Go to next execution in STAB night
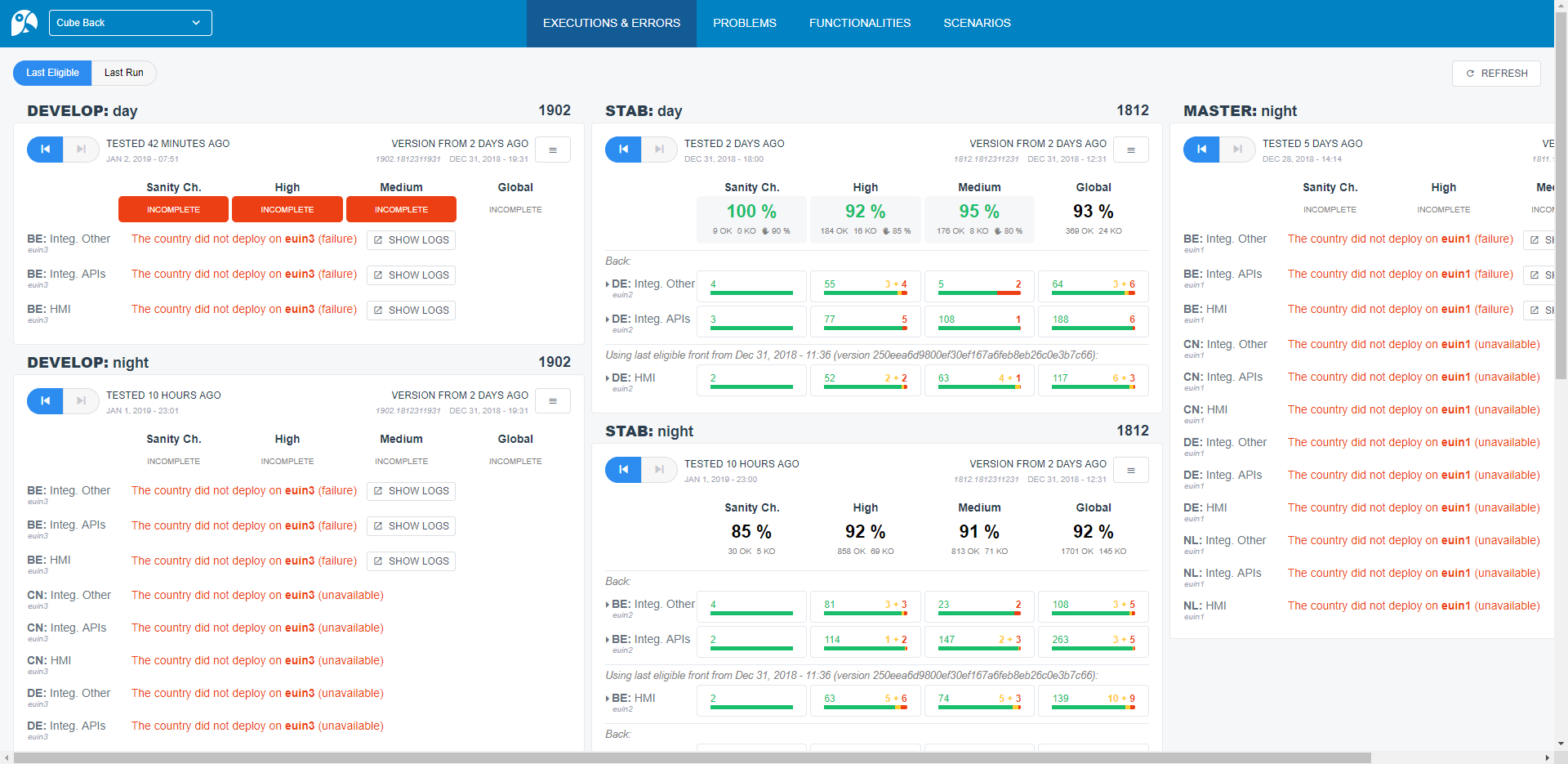This screenshot has height=764, width=1568. (659, 470)
